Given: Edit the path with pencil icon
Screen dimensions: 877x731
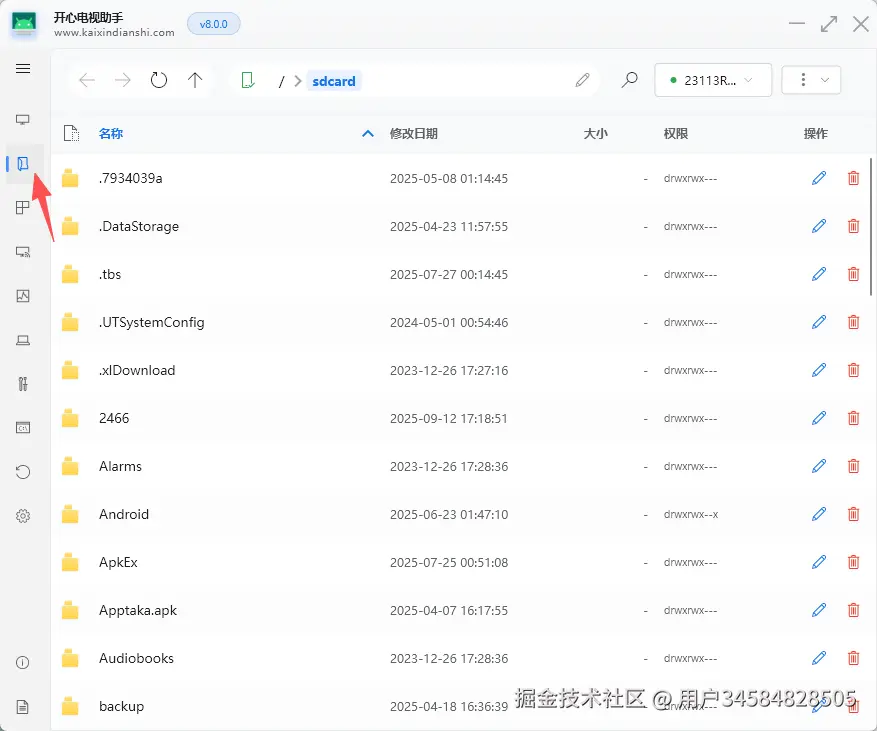Looking at the screenshot, I should point(582,81).
